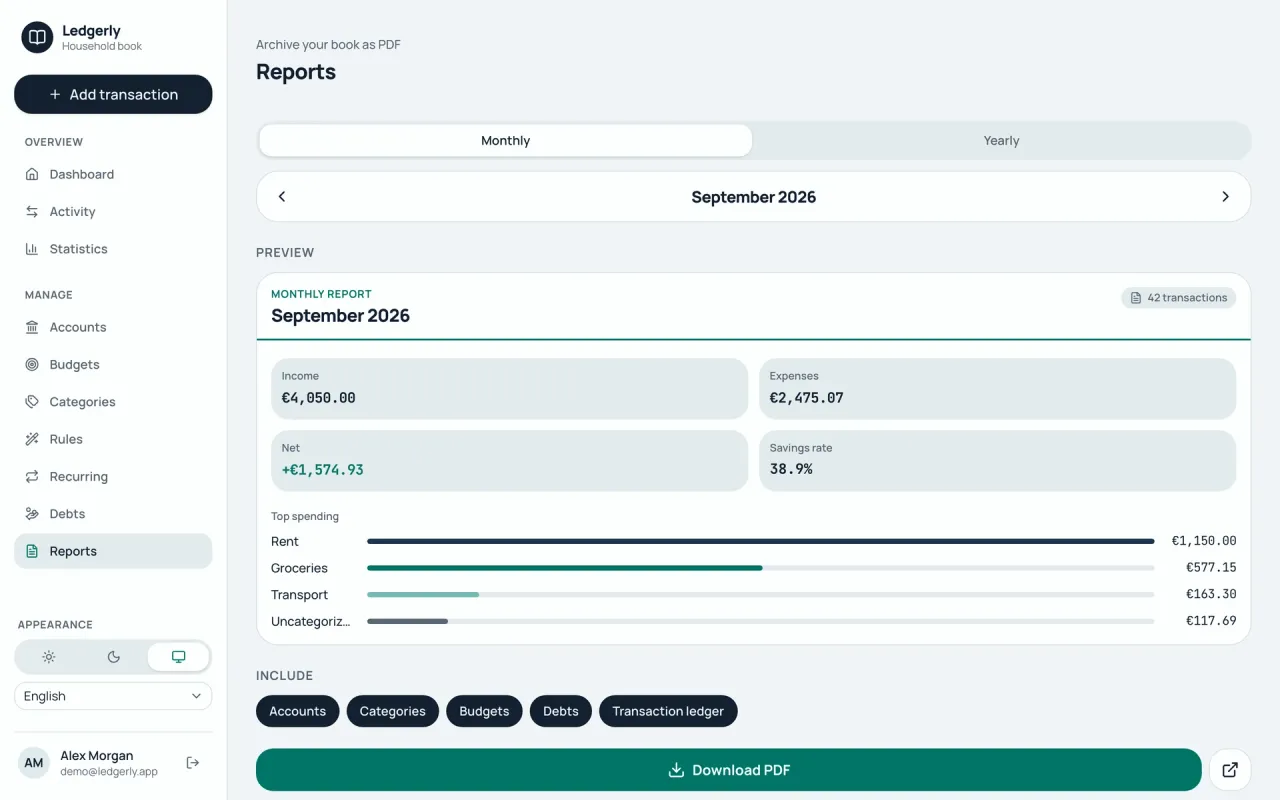The width and height of the screenshot is (1280, 800).
Task: Toggle Accounts section in report
Action: (298, 711)
